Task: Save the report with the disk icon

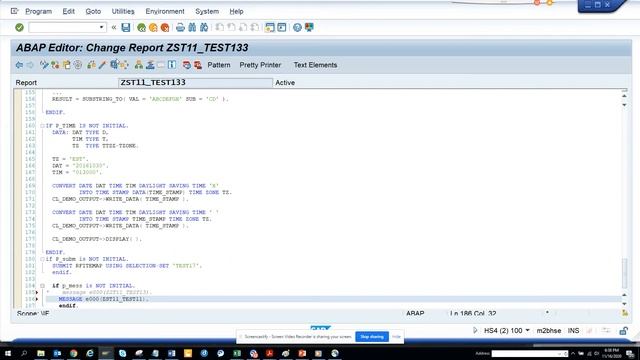Action: click(x=126, y=27)
